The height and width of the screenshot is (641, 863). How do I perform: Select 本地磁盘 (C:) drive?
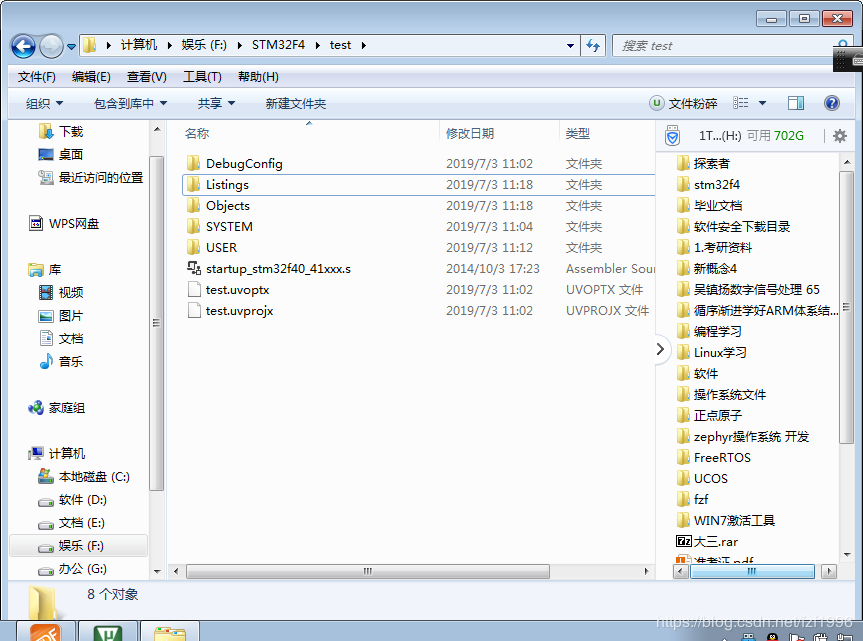94,476
